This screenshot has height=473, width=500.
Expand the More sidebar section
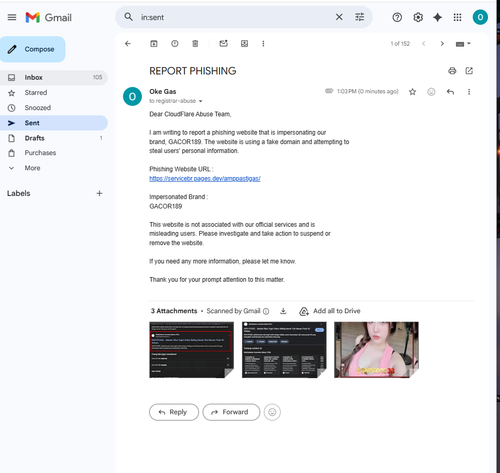tap(54, 168)
